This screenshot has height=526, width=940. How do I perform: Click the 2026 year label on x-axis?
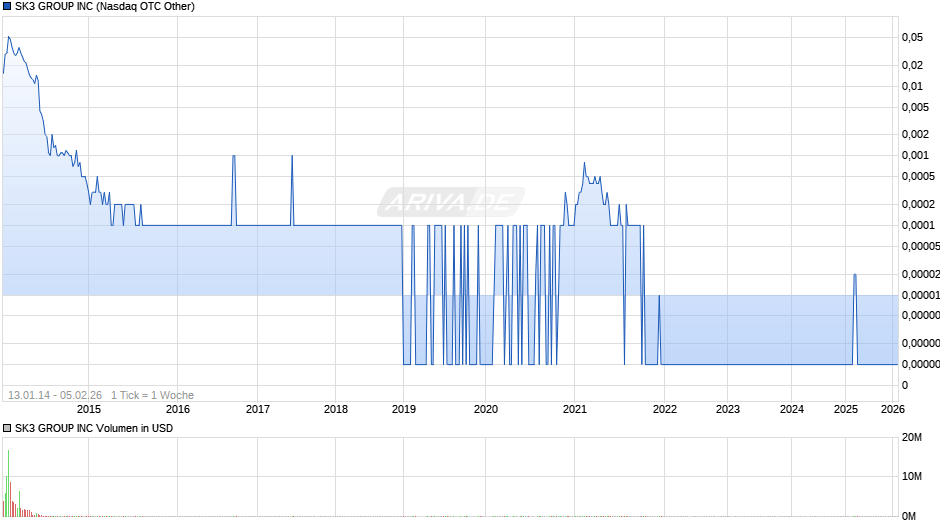[893, 409]
